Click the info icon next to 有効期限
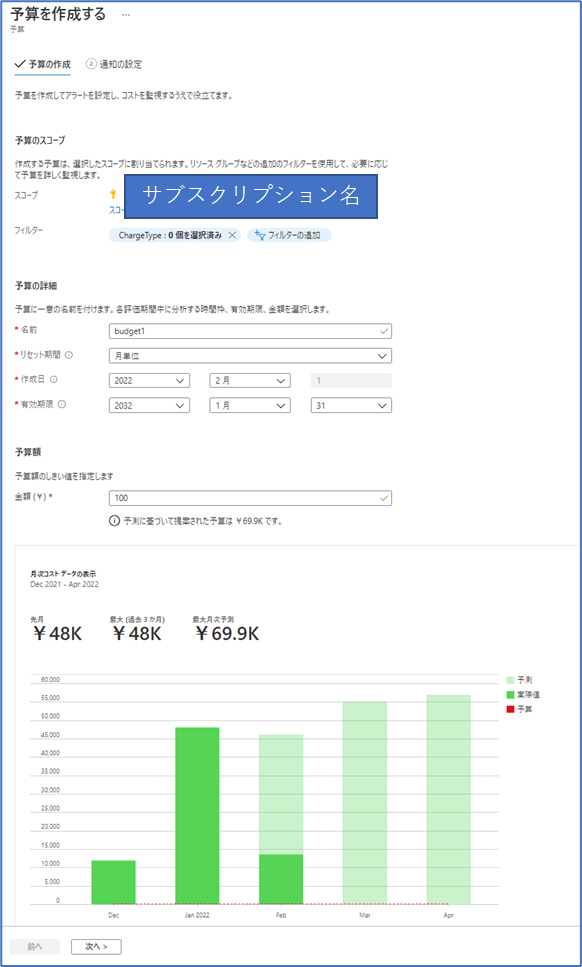The image size is (582, 967). 62,405
